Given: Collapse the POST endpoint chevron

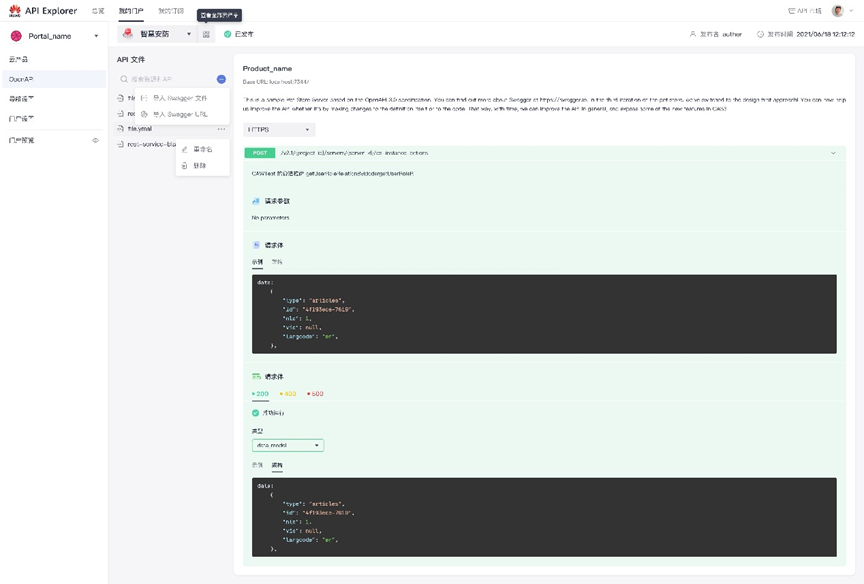Looking at the screenshot, I should (x=833, y=153).
